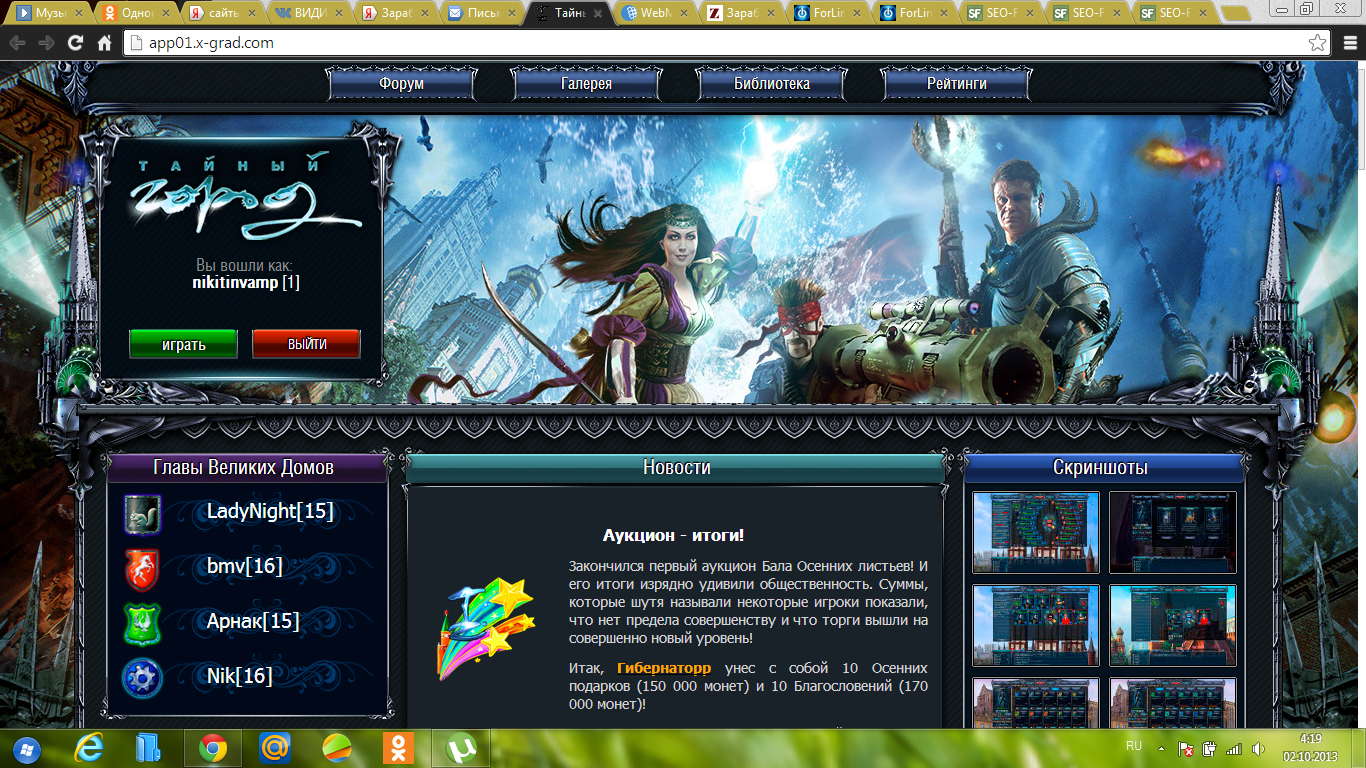Open bmv[16] player profile
Image resolution: width=1366 pixels, height=768 pixels.
tap(245, 567)
